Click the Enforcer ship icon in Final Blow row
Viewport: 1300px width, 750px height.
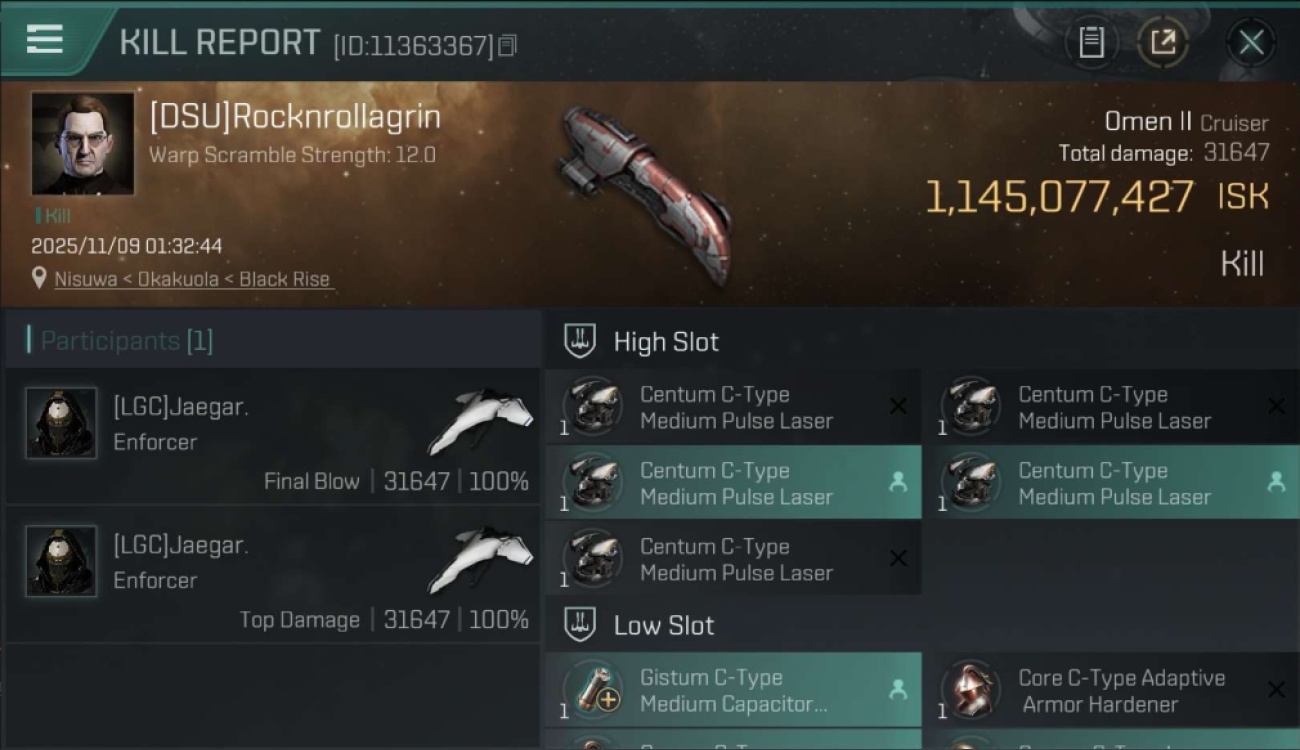tap(481, 421)
